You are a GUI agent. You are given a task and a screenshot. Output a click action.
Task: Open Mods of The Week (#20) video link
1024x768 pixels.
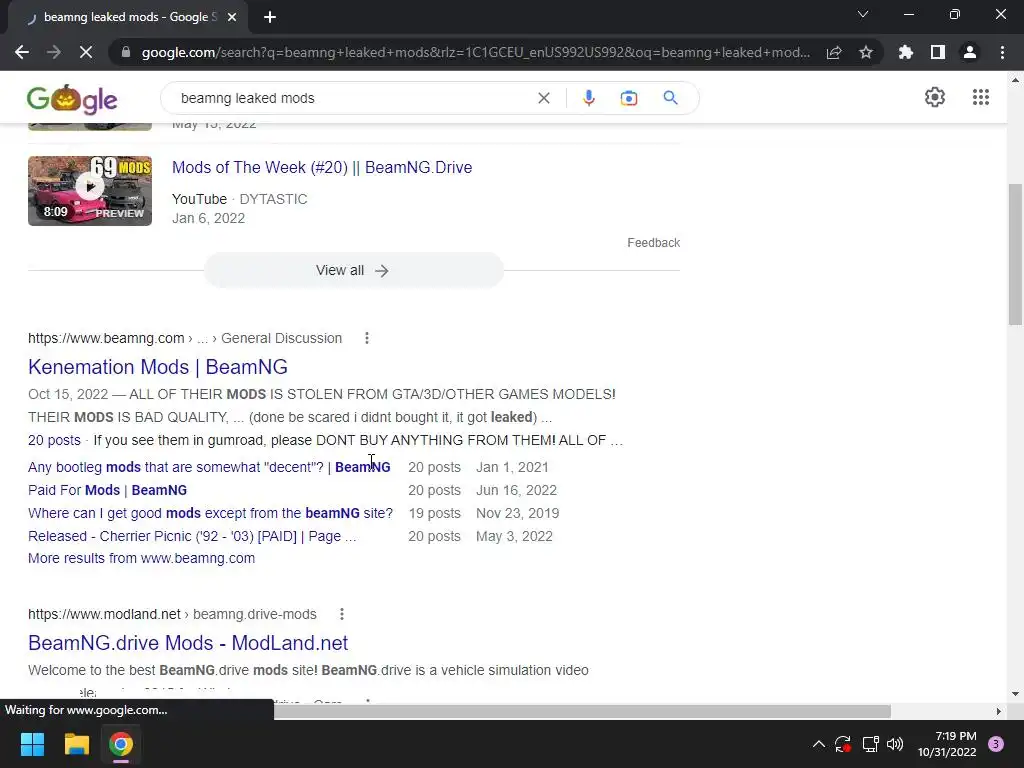pos(322,167)
